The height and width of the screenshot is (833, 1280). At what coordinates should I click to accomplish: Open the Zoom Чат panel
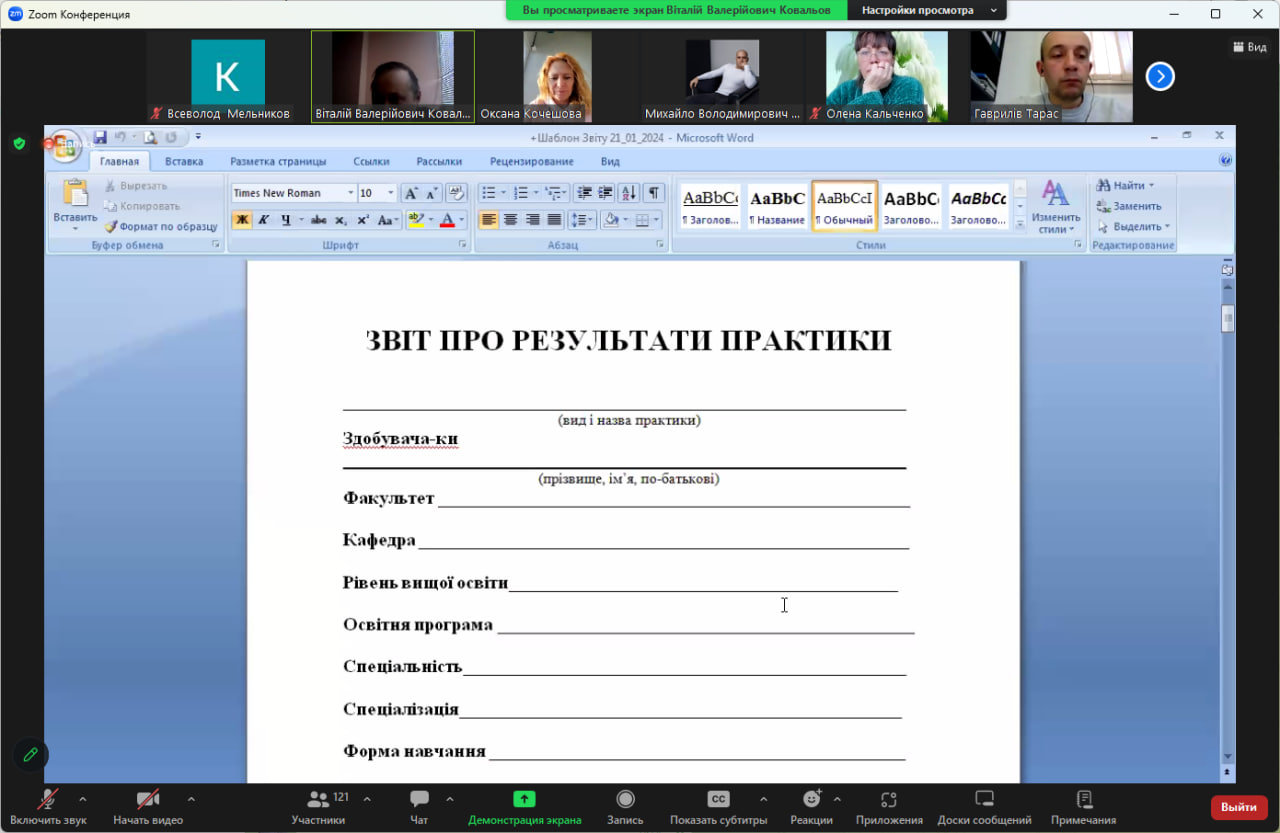tap(419, 808)
